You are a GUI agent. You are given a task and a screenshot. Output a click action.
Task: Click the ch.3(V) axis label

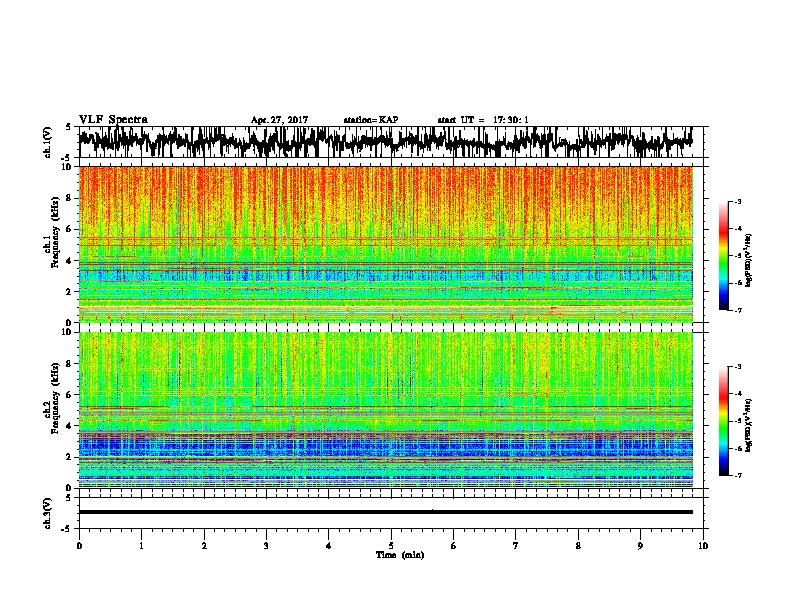48,513
